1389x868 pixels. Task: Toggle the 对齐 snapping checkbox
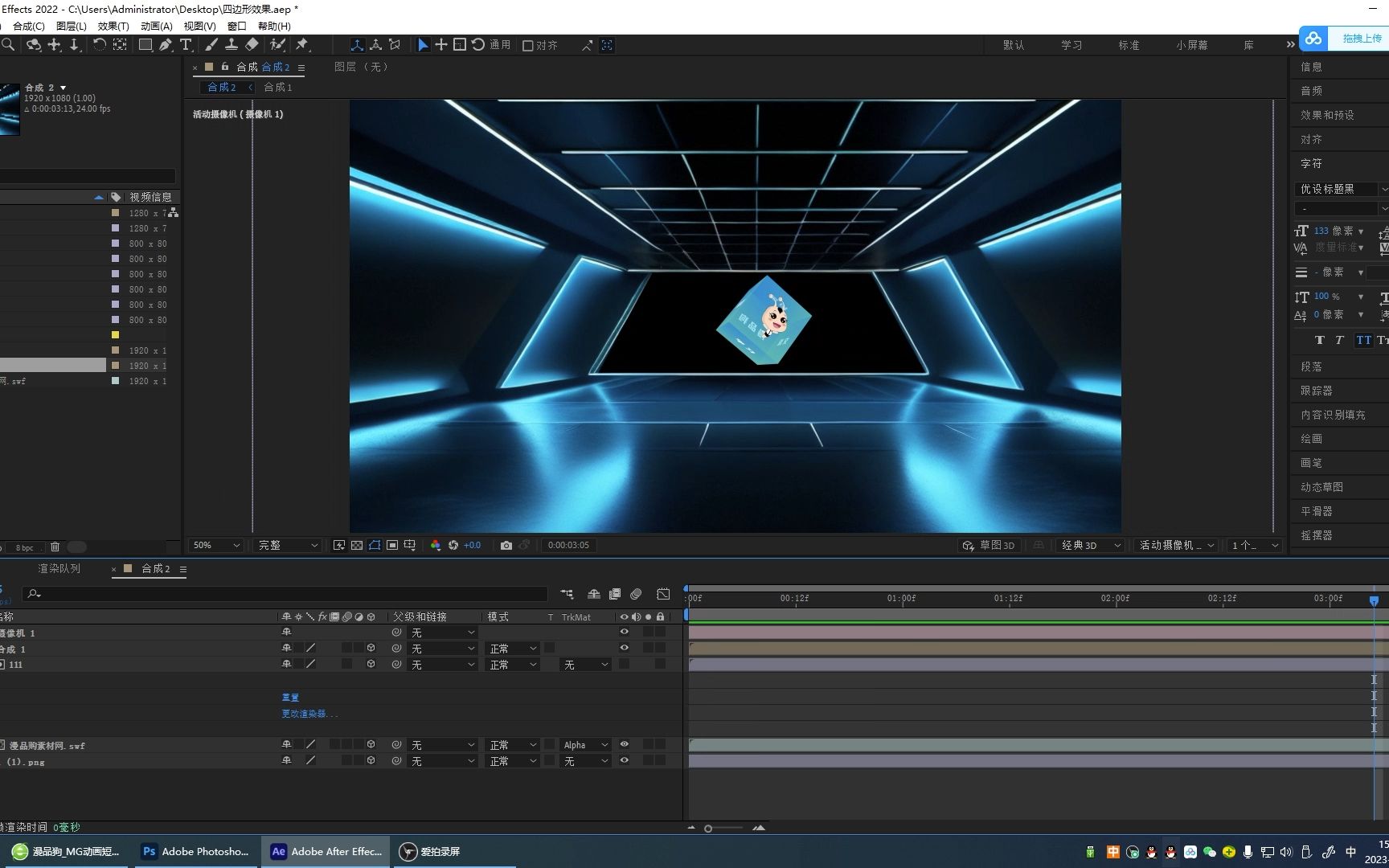528,46
